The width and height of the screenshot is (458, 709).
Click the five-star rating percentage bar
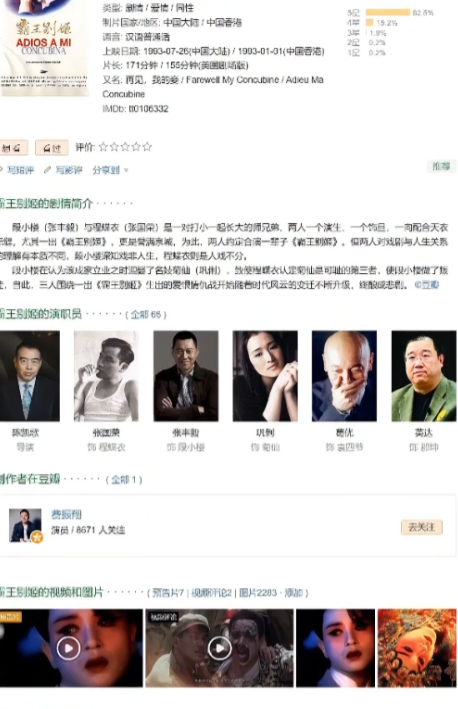(x=387, y=13)
